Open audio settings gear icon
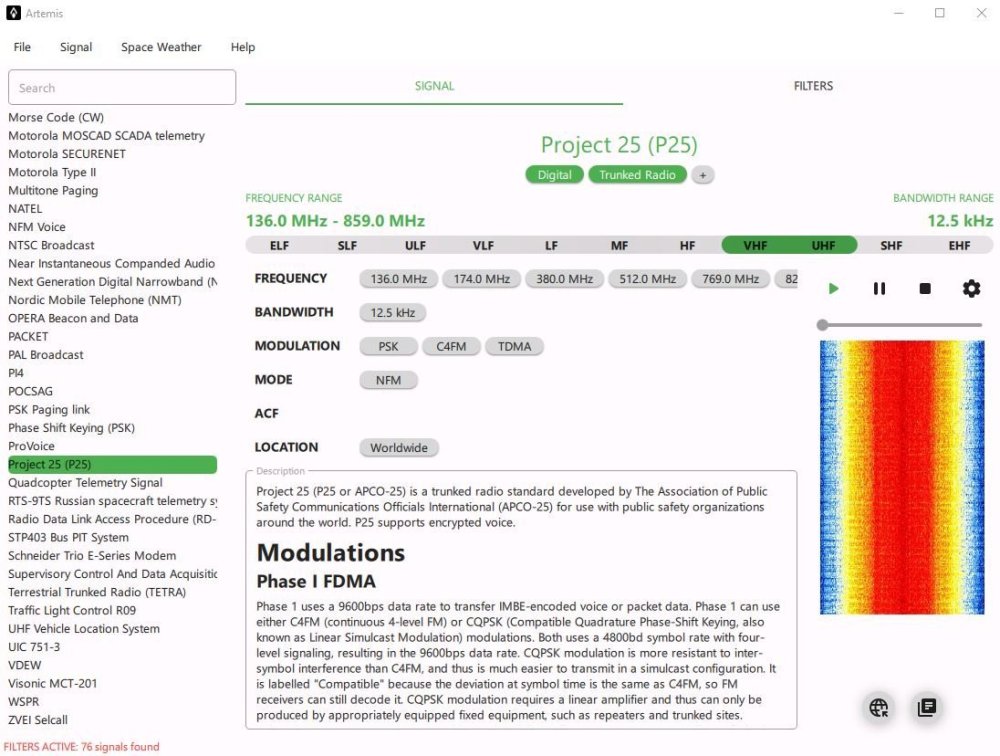The height and width of the screenshot is (756, 1000). tap(971, 289)
